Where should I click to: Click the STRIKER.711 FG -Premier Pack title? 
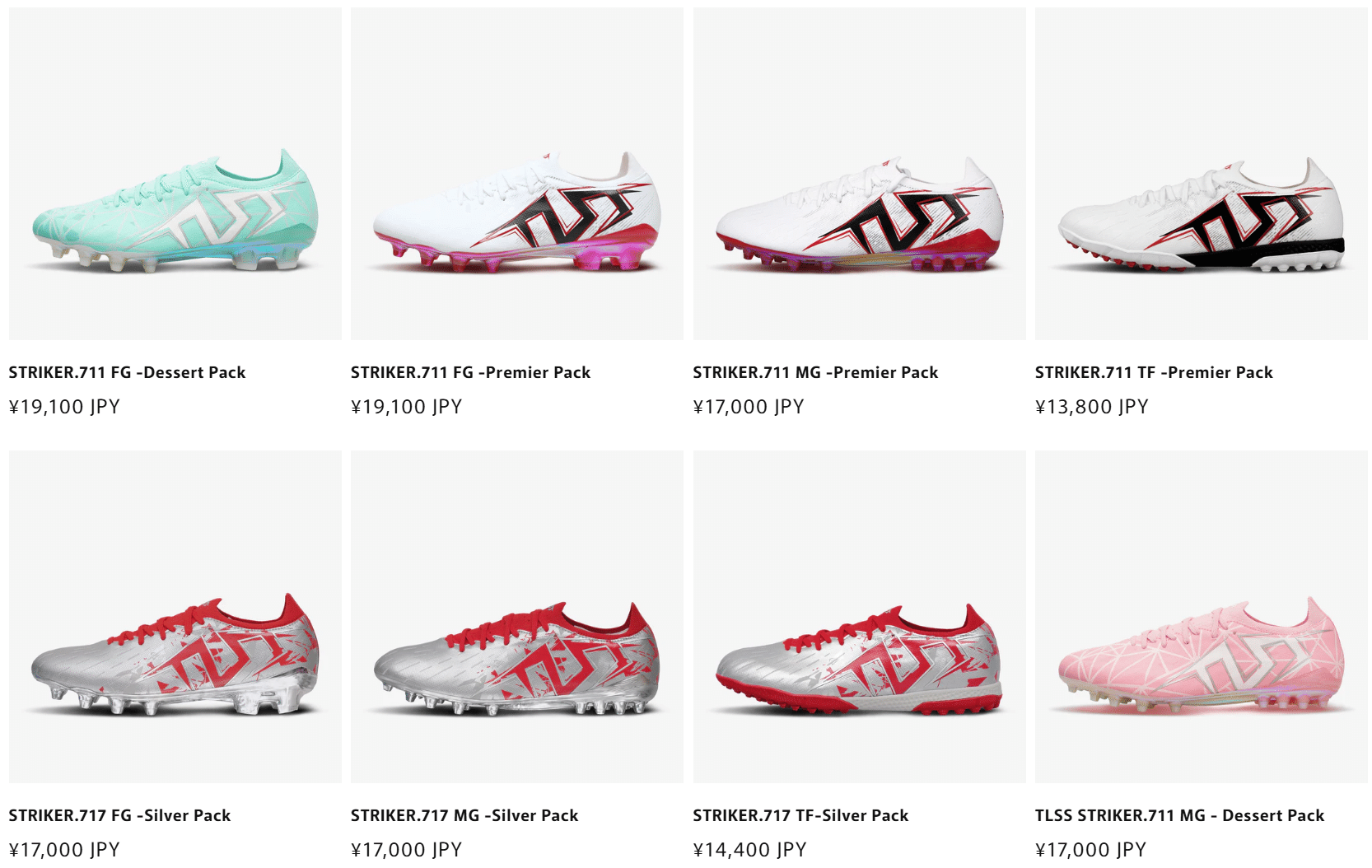coord(470,372)
